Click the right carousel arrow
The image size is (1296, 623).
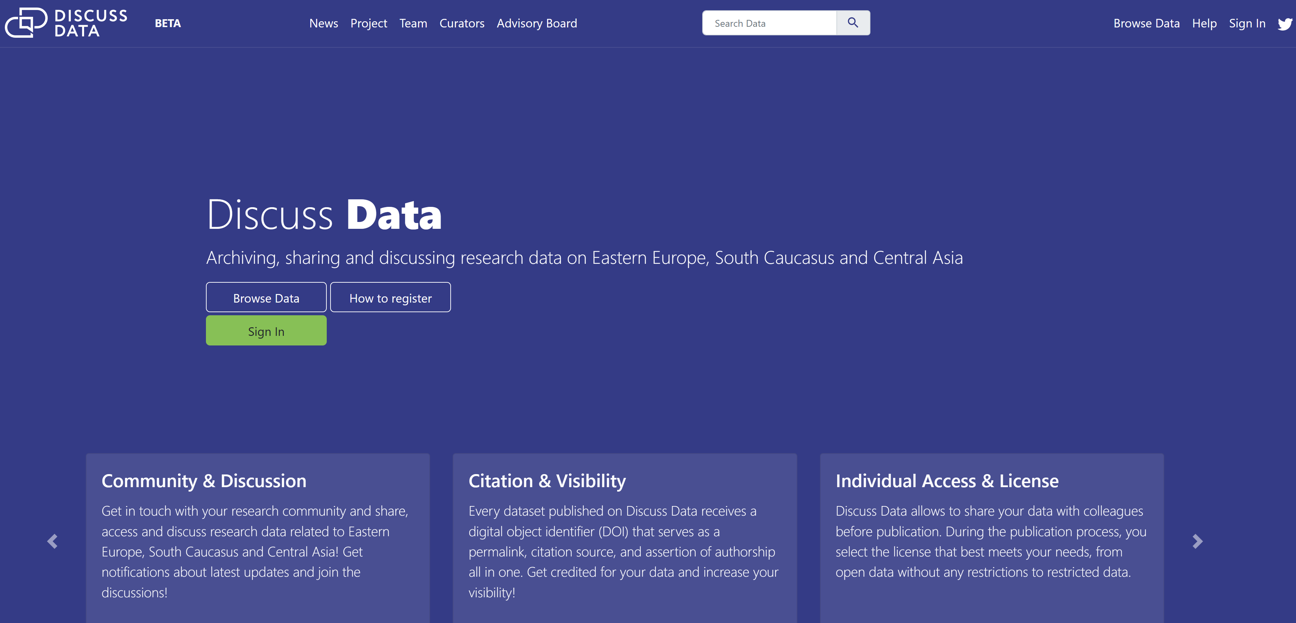(x=1197, y=541)
